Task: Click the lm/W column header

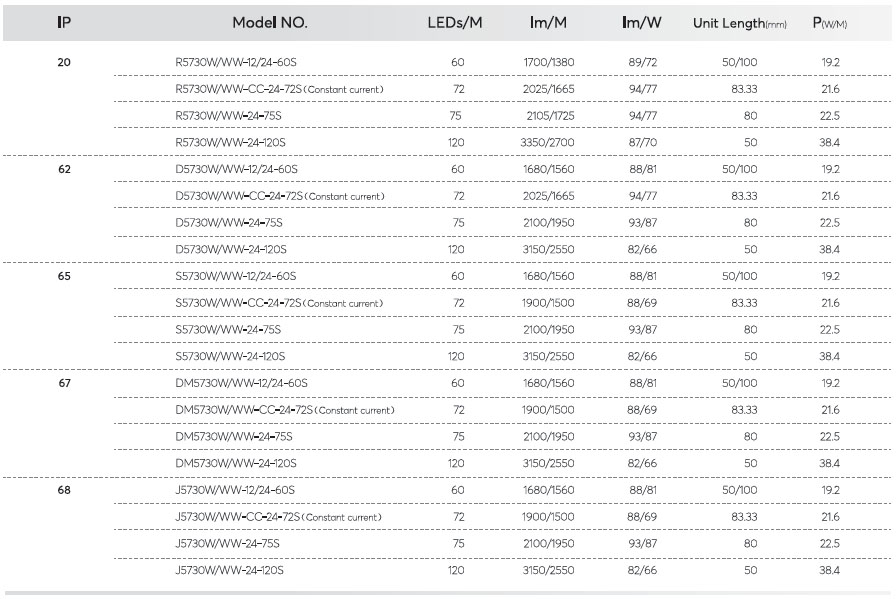Action: (x=642, y=23)
